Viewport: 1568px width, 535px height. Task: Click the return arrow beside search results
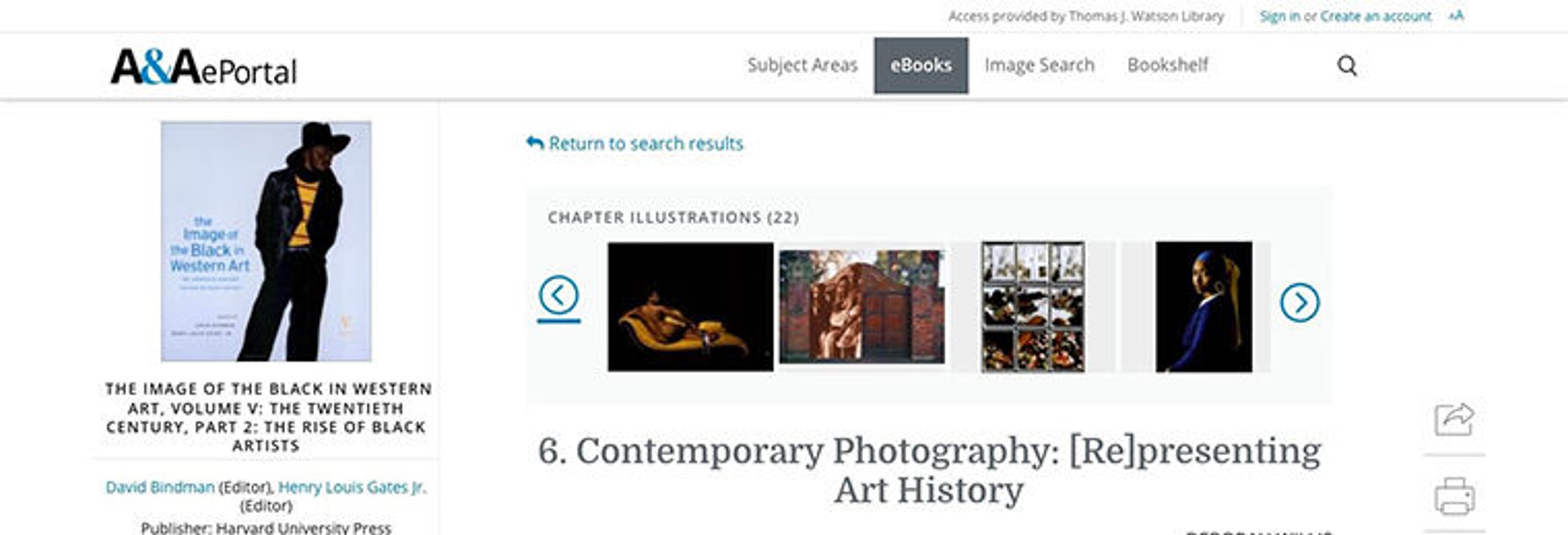point(535,143)
